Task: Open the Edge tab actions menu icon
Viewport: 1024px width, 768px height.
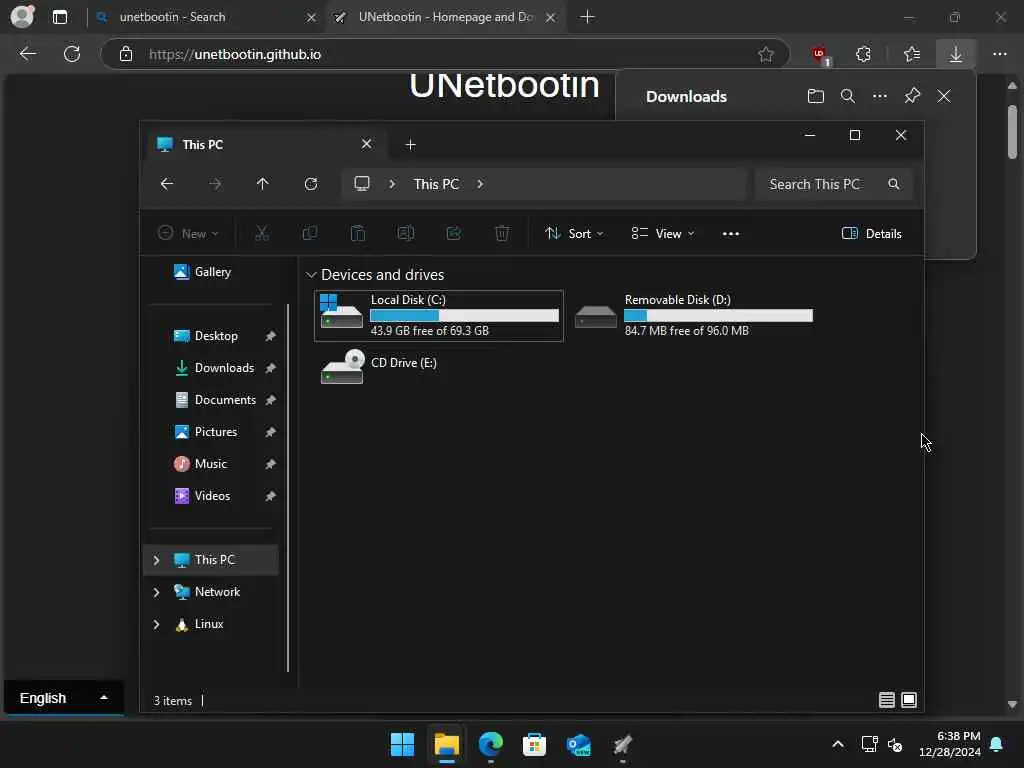Action: pos(60,17)
